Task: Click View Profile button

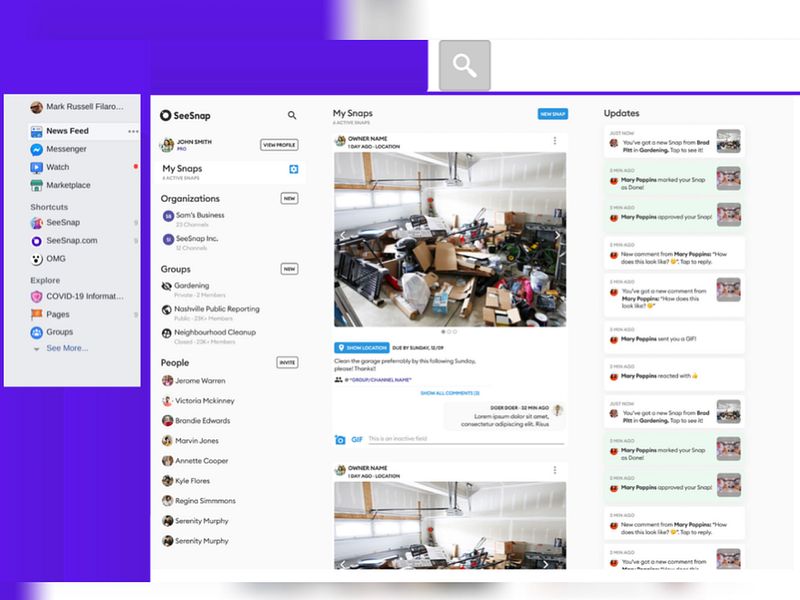Action: (279, 145)
